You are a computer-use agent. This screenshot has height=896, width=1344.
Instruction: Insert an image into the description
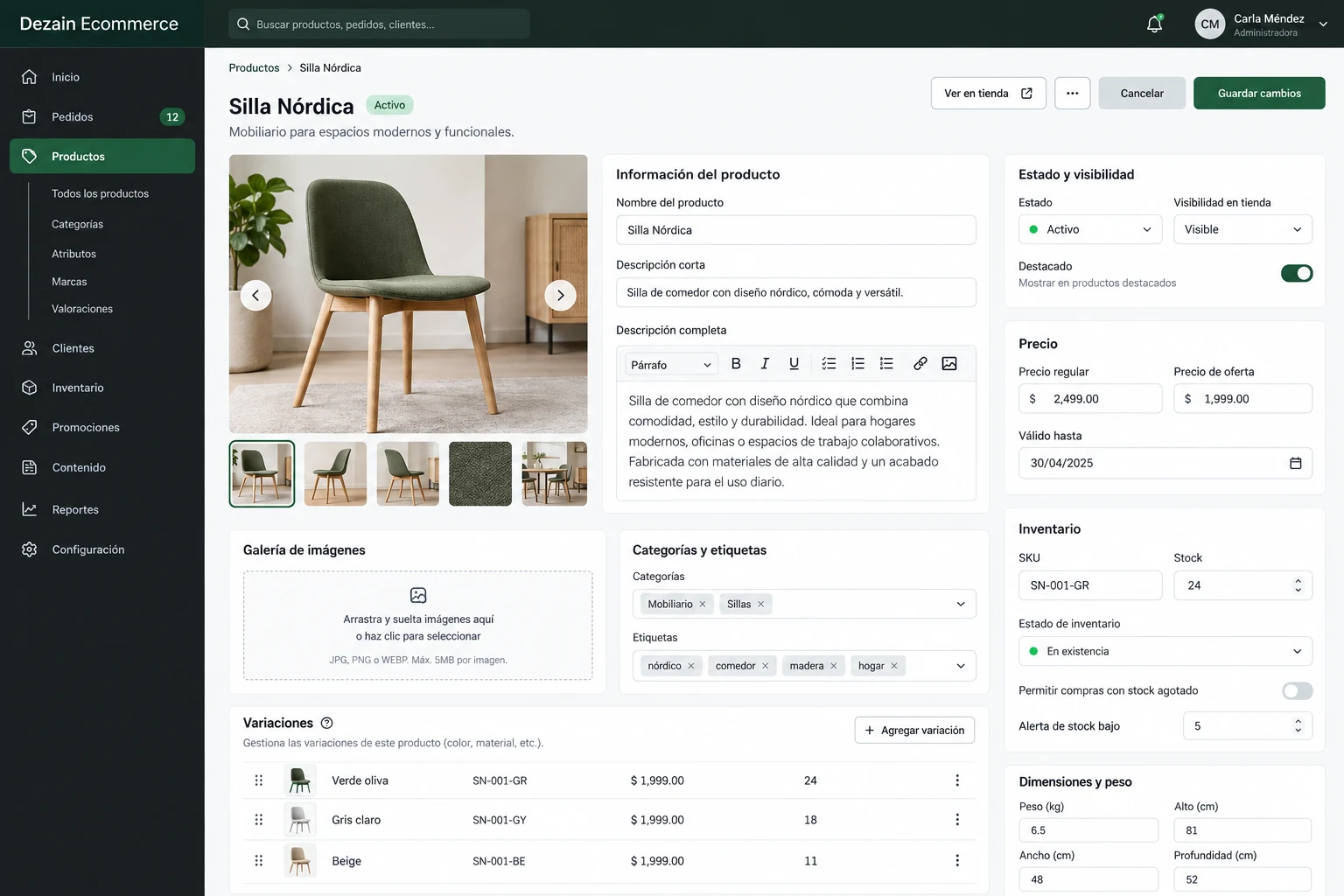[949, 364]
